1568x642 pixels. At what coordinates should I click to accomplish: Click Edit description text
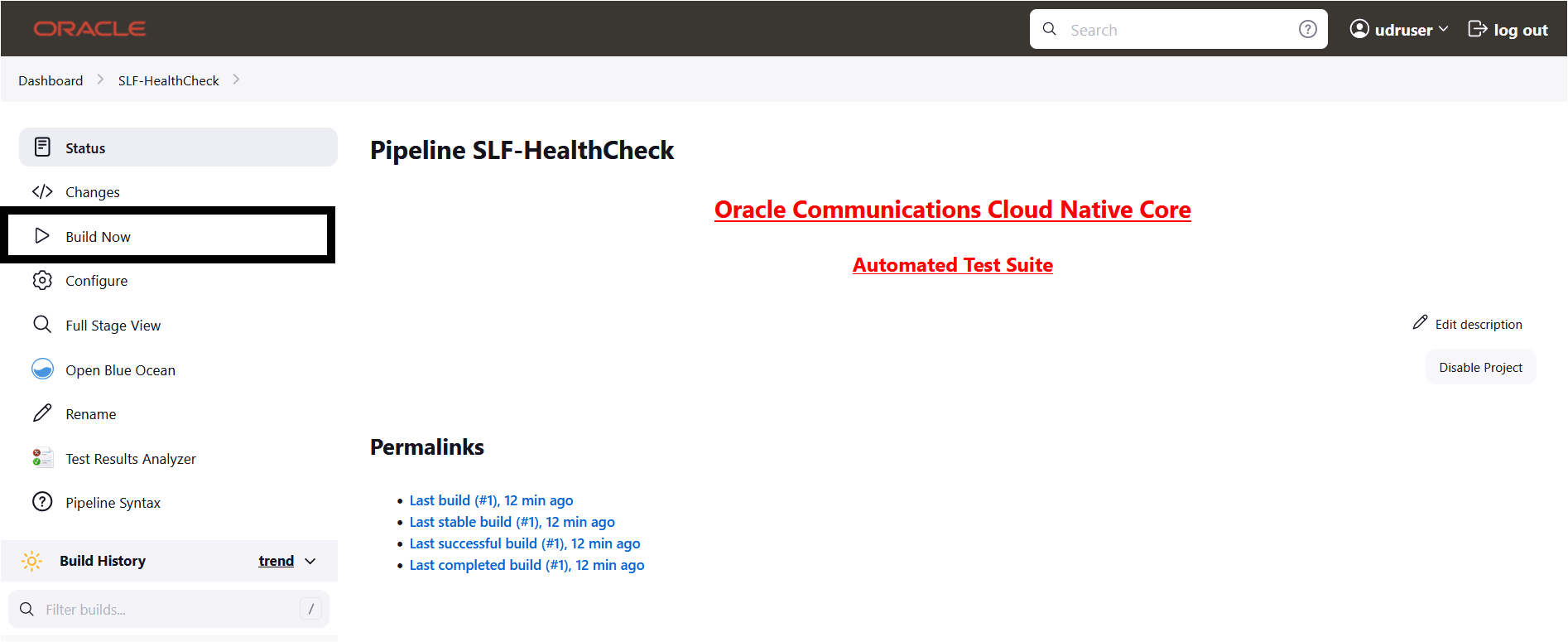coord(1479,324)
